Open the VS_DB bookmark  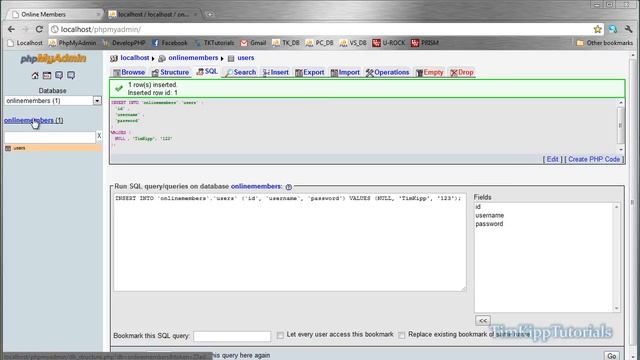[x=353, y=43]
